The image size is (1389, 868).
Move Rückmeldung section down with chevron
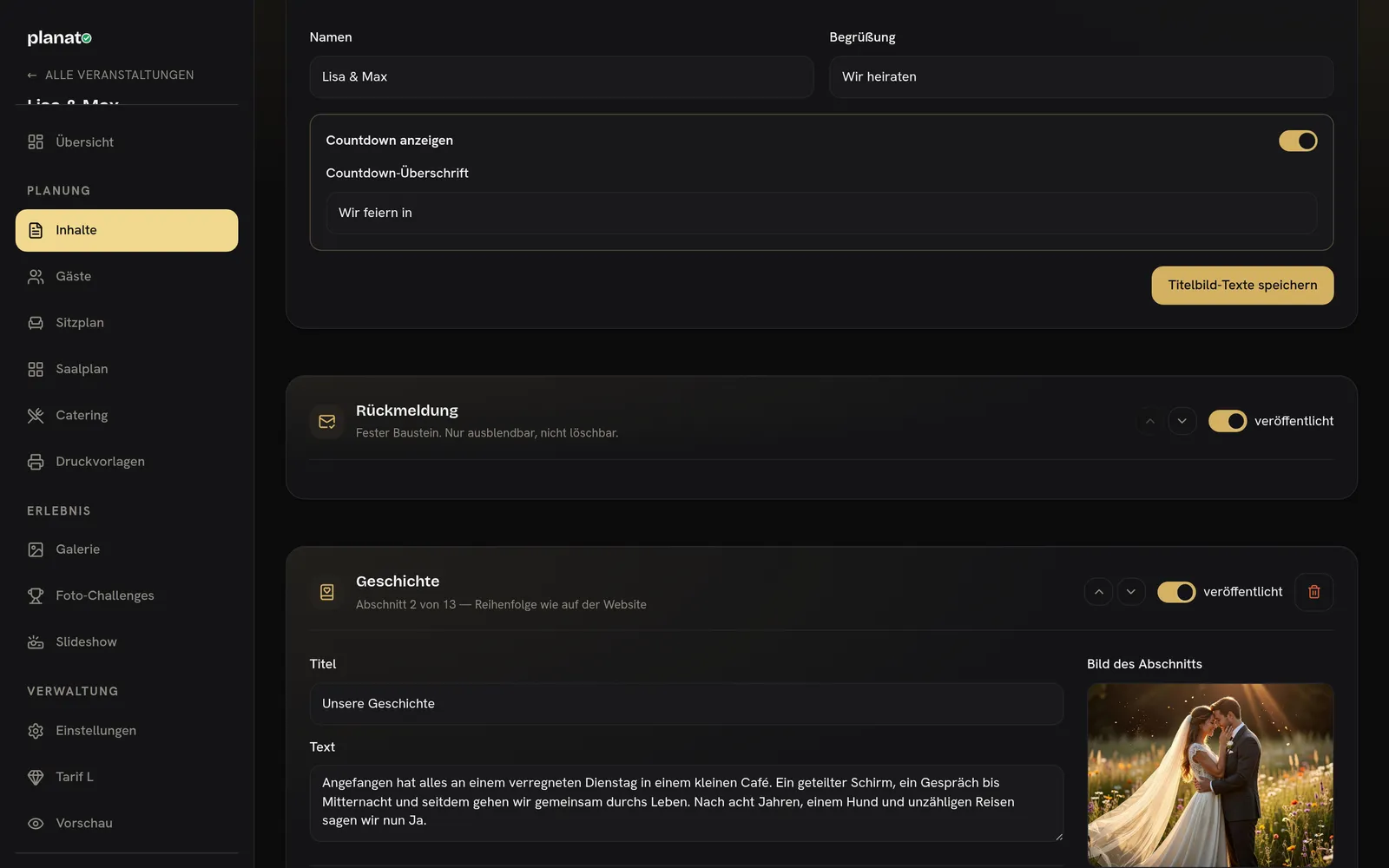(1182, 421)
